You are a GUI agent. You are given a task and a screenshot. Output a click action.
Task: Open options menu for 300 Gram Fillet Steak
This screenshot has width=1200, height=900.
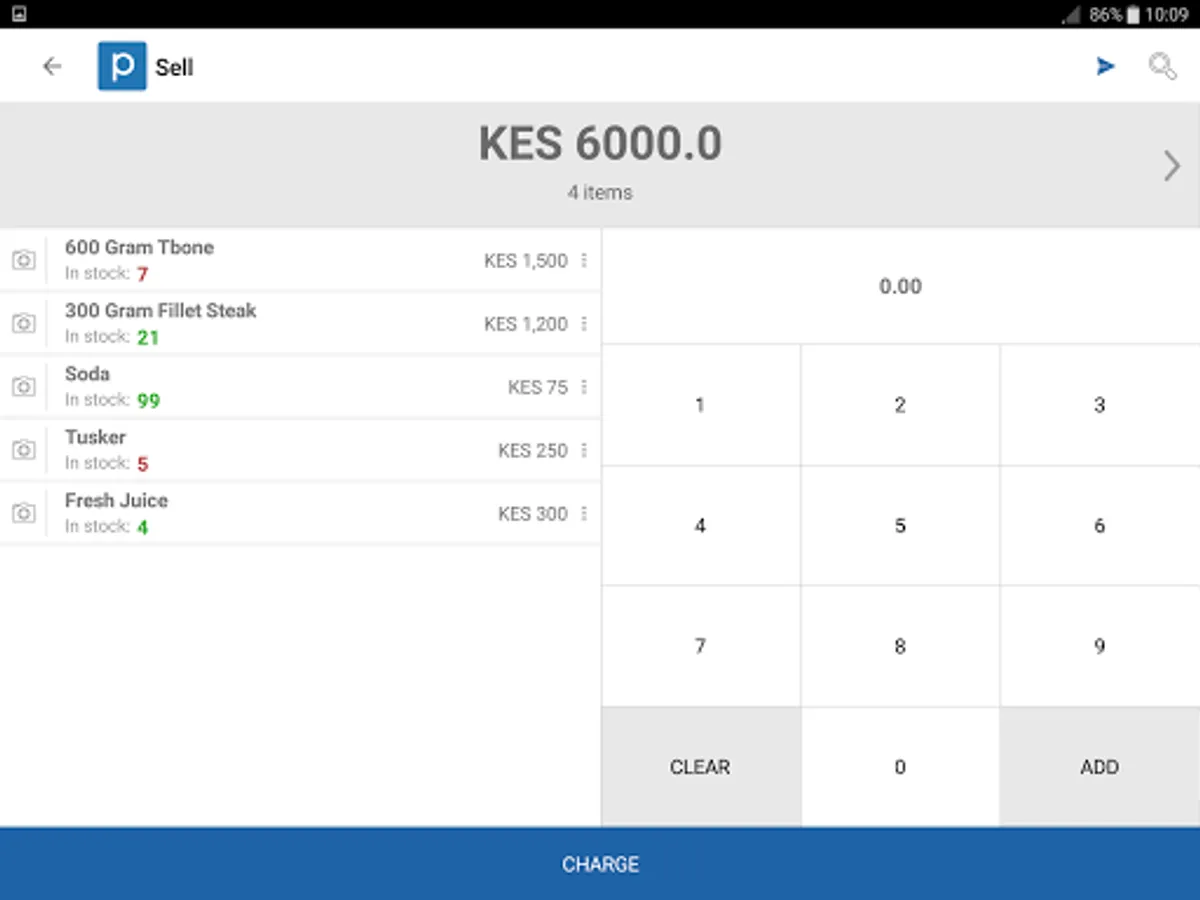tap(584, 324)
